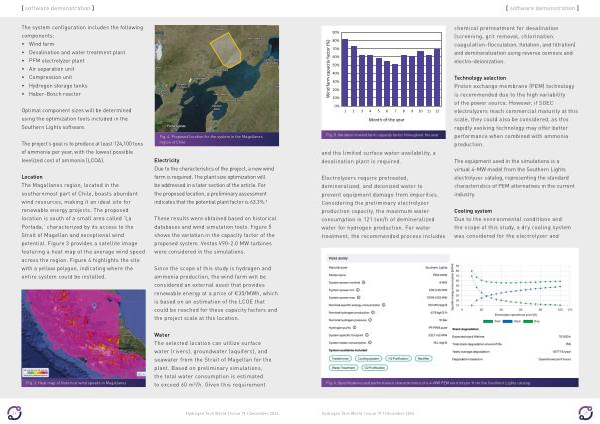The image size is (600, 424).
Task: Click the 'Air separation unit' bullet item
Action: point(51,69)
